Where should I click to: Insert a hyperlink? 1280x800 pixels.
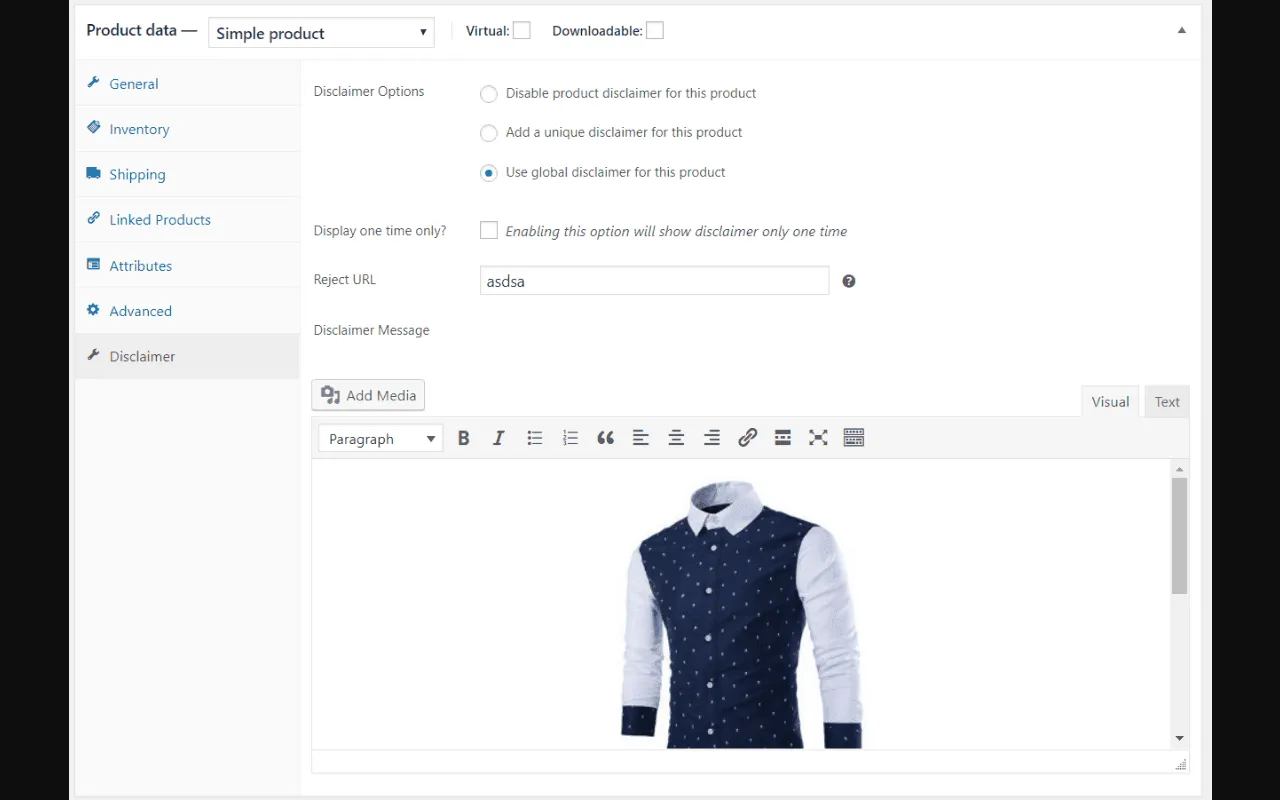[x=747, y=437]
